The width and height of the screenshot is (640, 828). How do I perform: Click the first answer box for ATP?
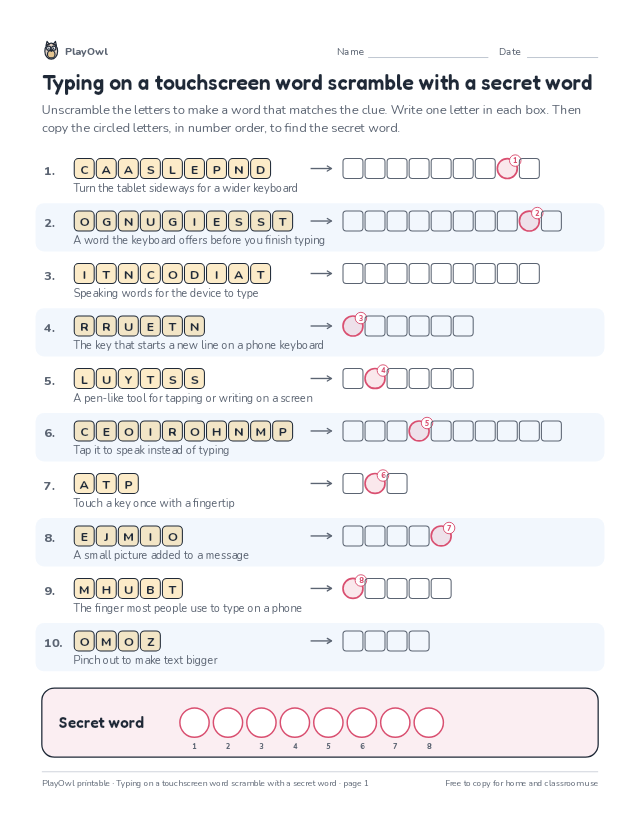pos(353,484)
